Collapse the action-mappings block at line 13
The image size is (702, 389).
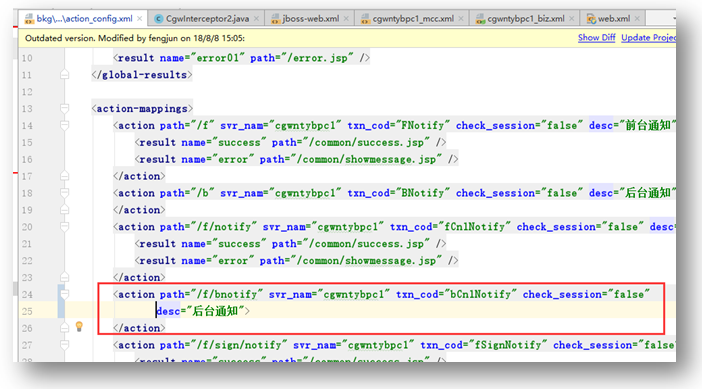click(64, 108)
